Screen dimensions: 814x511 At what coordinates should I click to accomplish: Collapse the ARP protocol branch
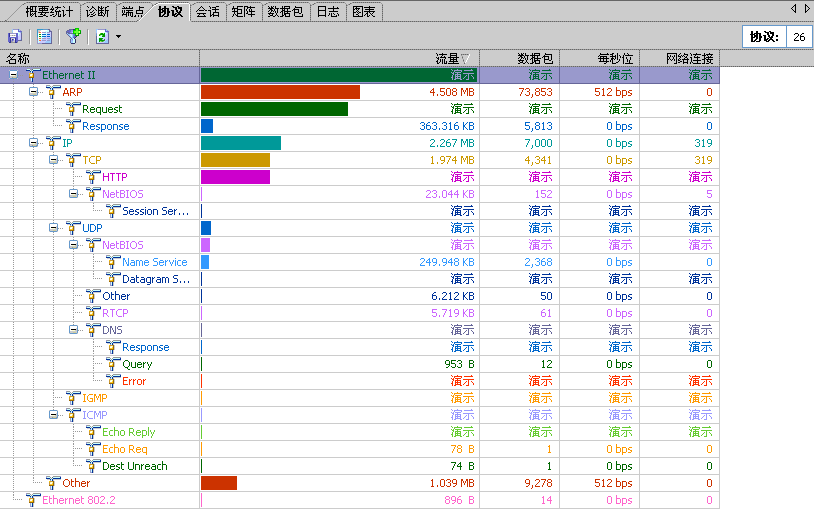[x=33, y=92]
